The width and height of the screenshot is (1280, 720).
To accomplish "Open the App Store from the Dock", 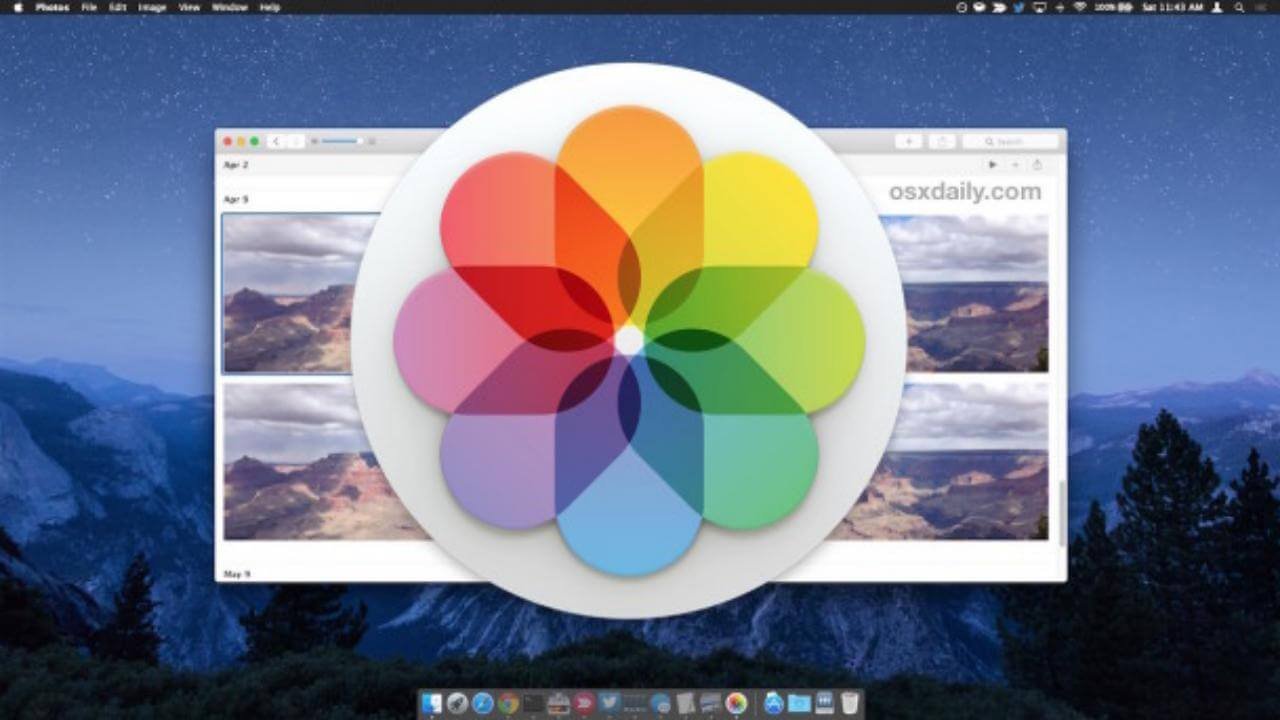I will [774, 703].
